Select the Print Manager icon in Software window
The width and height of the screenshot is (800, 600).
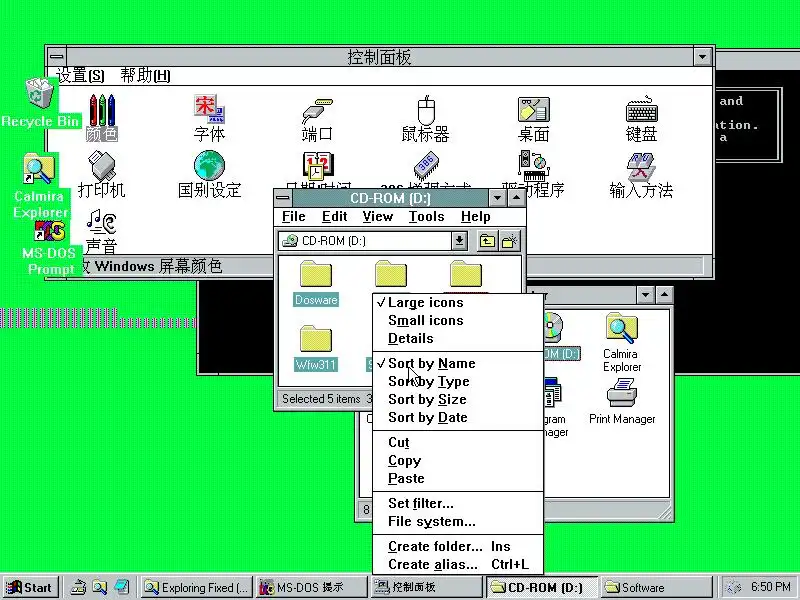coord(622,402)
